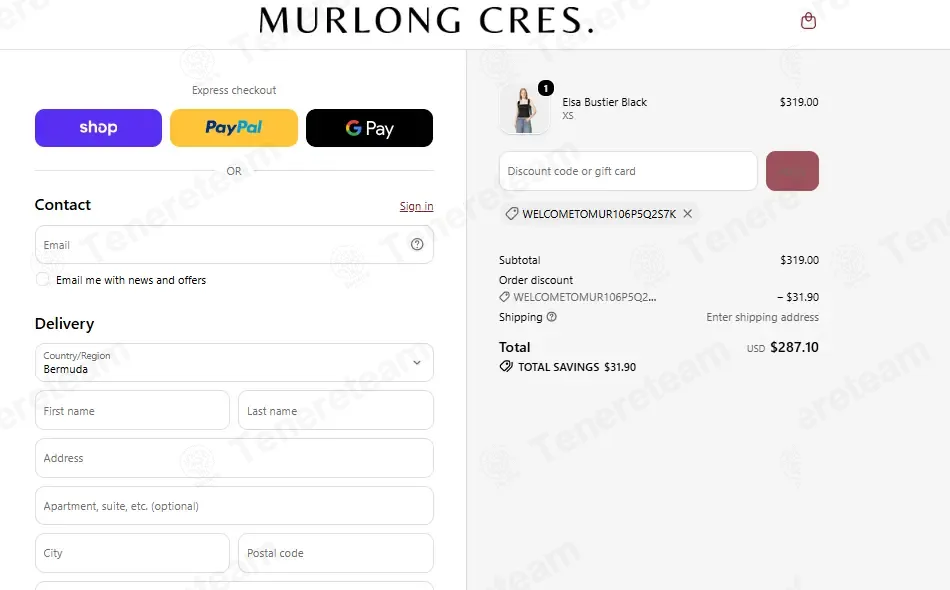Image resolution: width=950 pixels, height=590 pixels.
Task: Click the Postal code field
Action: [336, 552]
